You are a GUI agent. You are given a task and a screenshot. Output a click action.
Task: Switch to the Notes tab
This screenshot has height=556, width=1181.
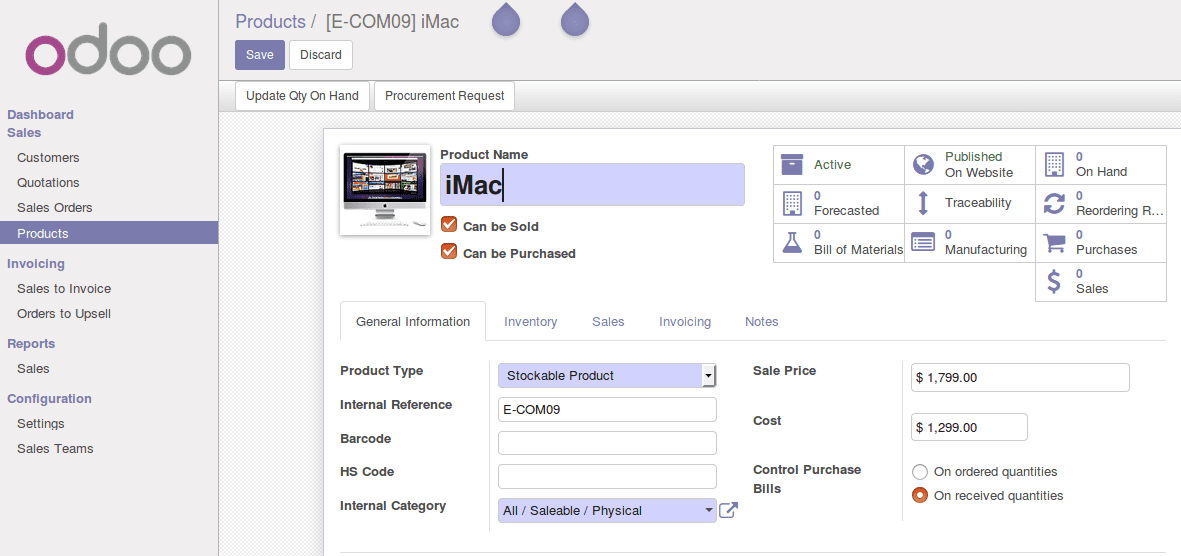tap(761, 322)
